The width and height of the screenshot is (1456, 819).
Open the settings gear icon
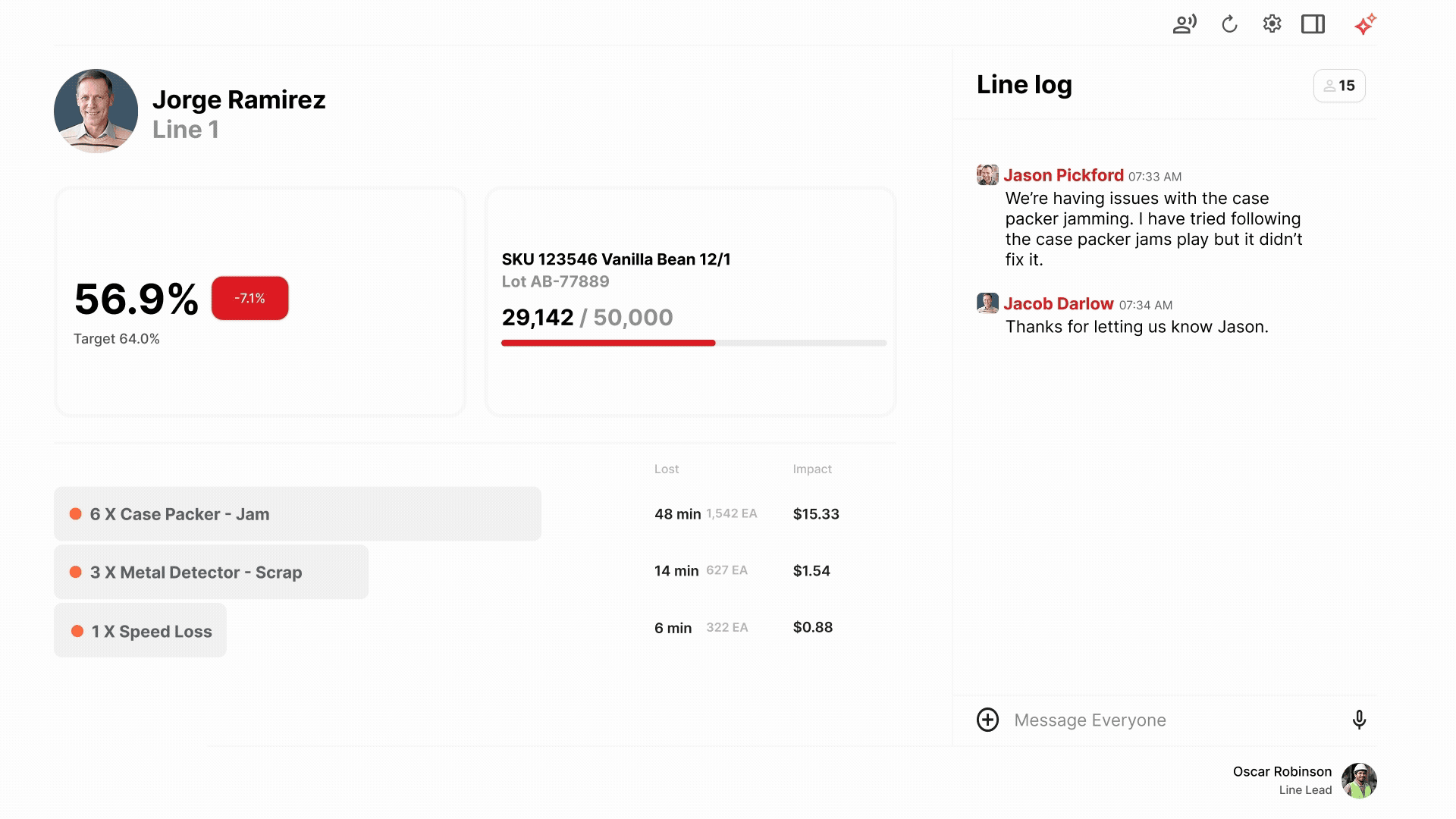1272,24
